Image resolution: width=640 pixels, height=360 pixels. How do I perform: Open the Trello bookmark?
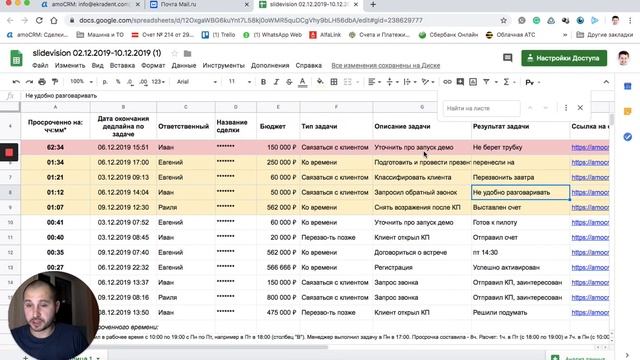coord(219,35)
